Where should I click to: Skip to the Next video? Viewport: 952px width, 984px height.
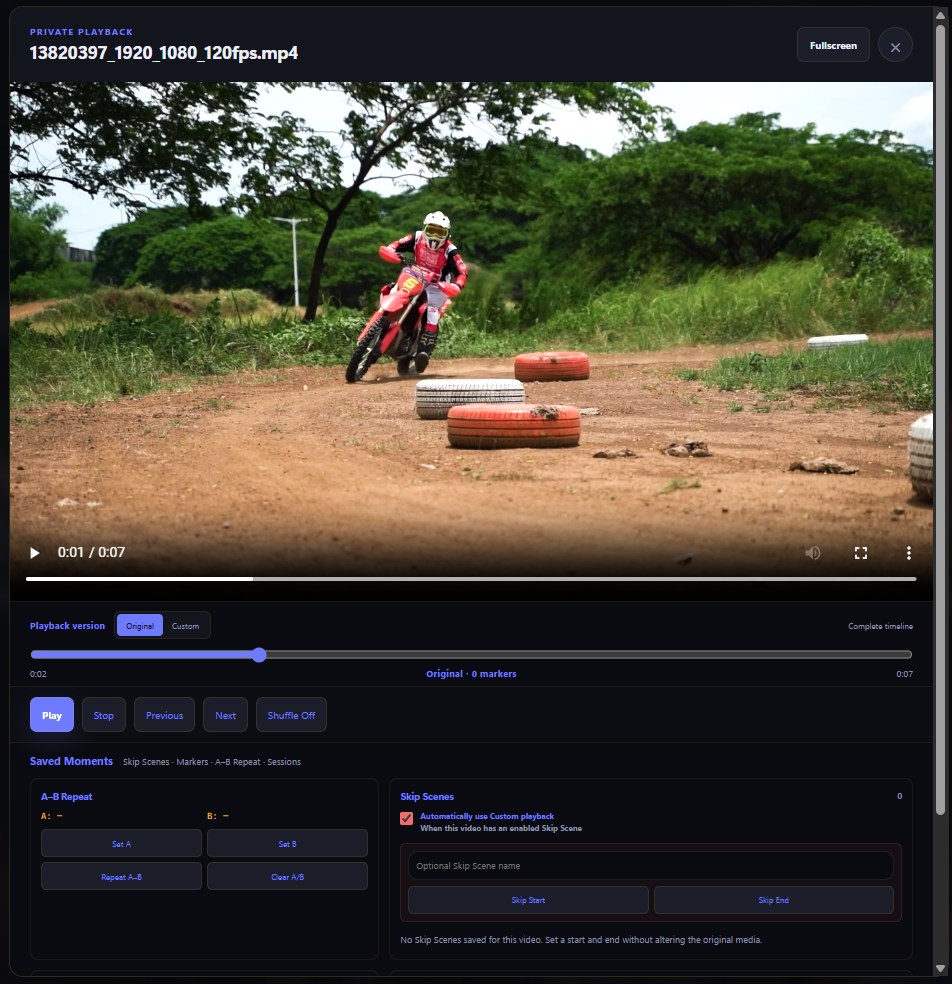(225, 715)
